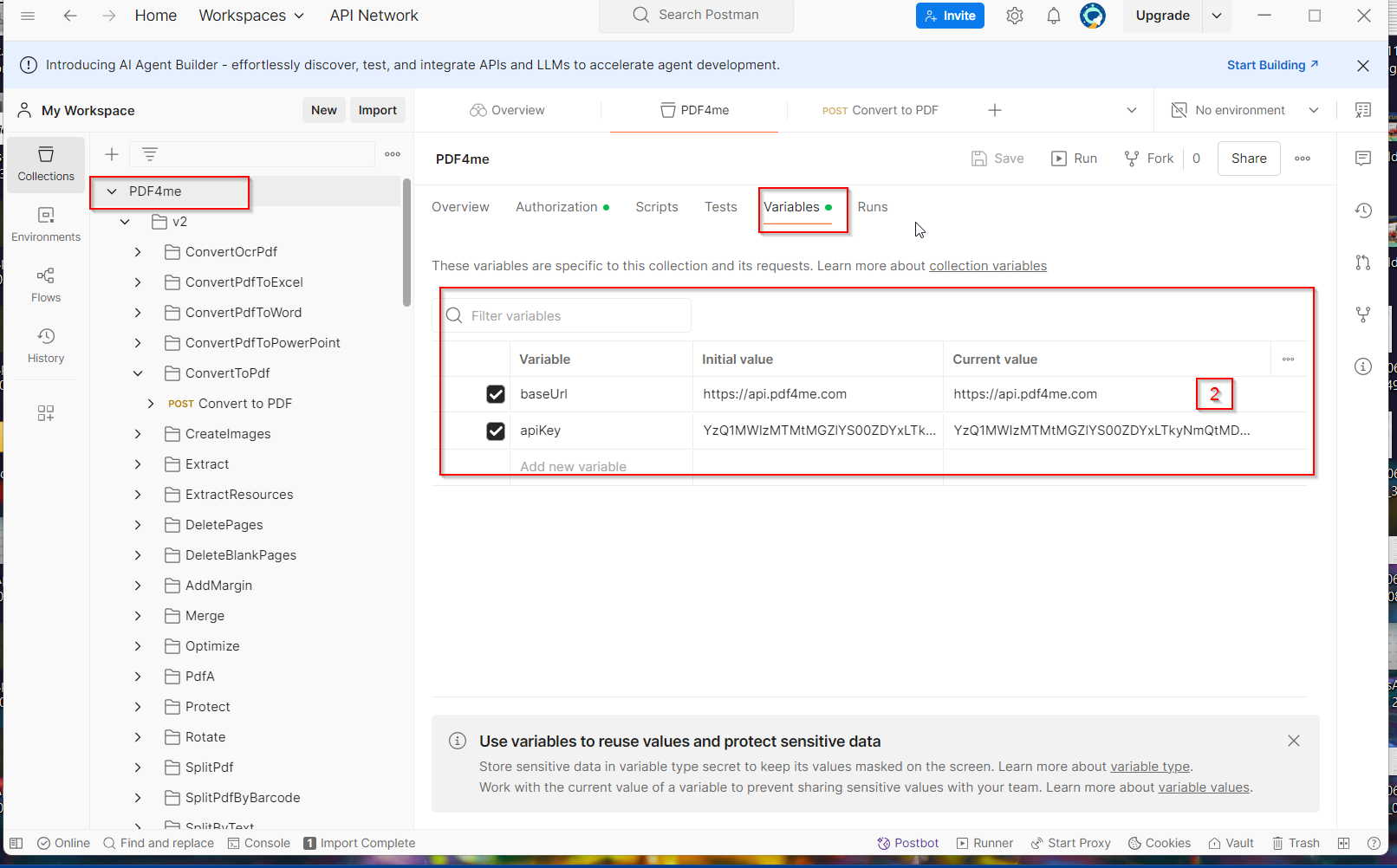
Task: Open the Console in the status bar
Action: pos(259,843)
